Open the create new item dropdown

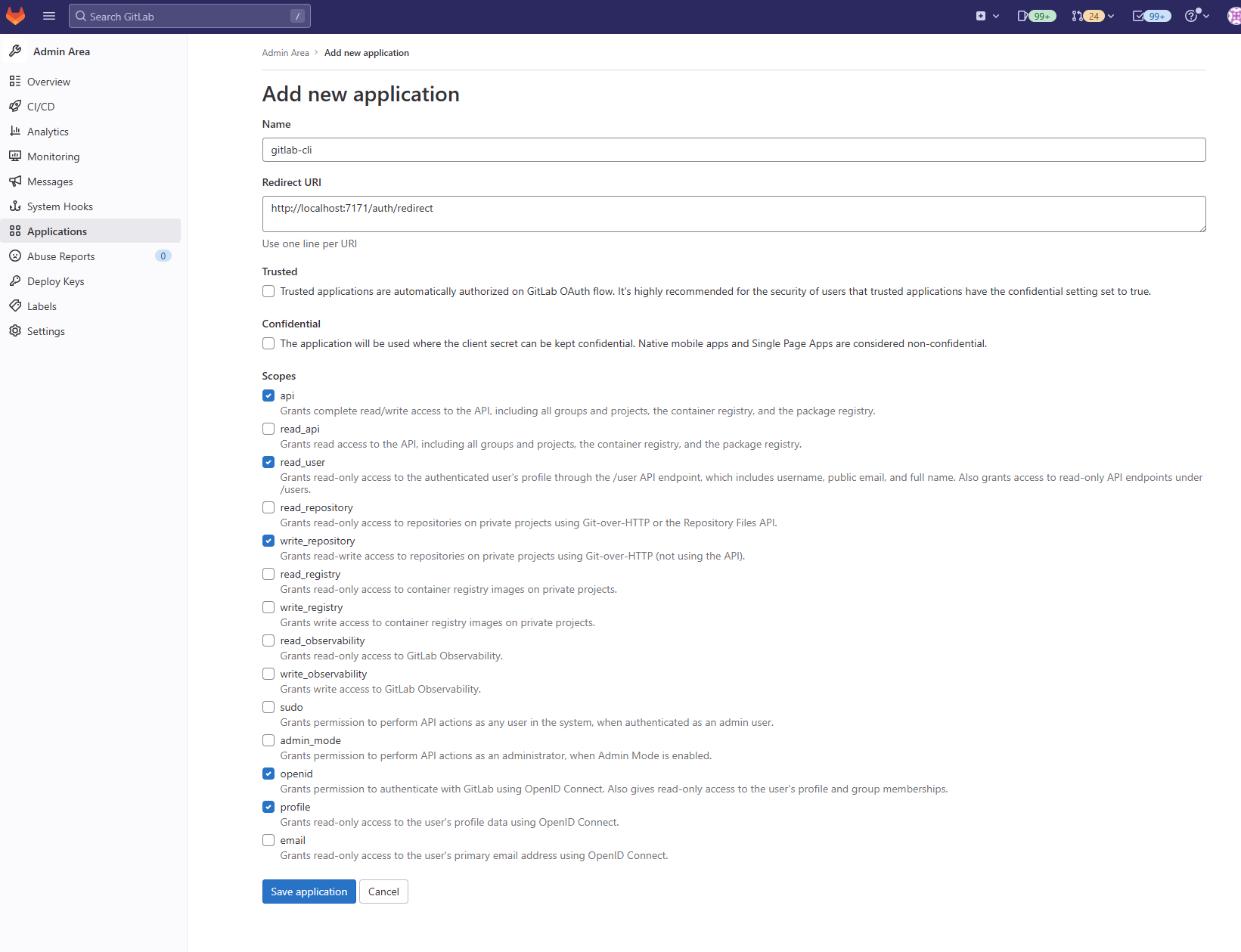[x=988, y=15]
